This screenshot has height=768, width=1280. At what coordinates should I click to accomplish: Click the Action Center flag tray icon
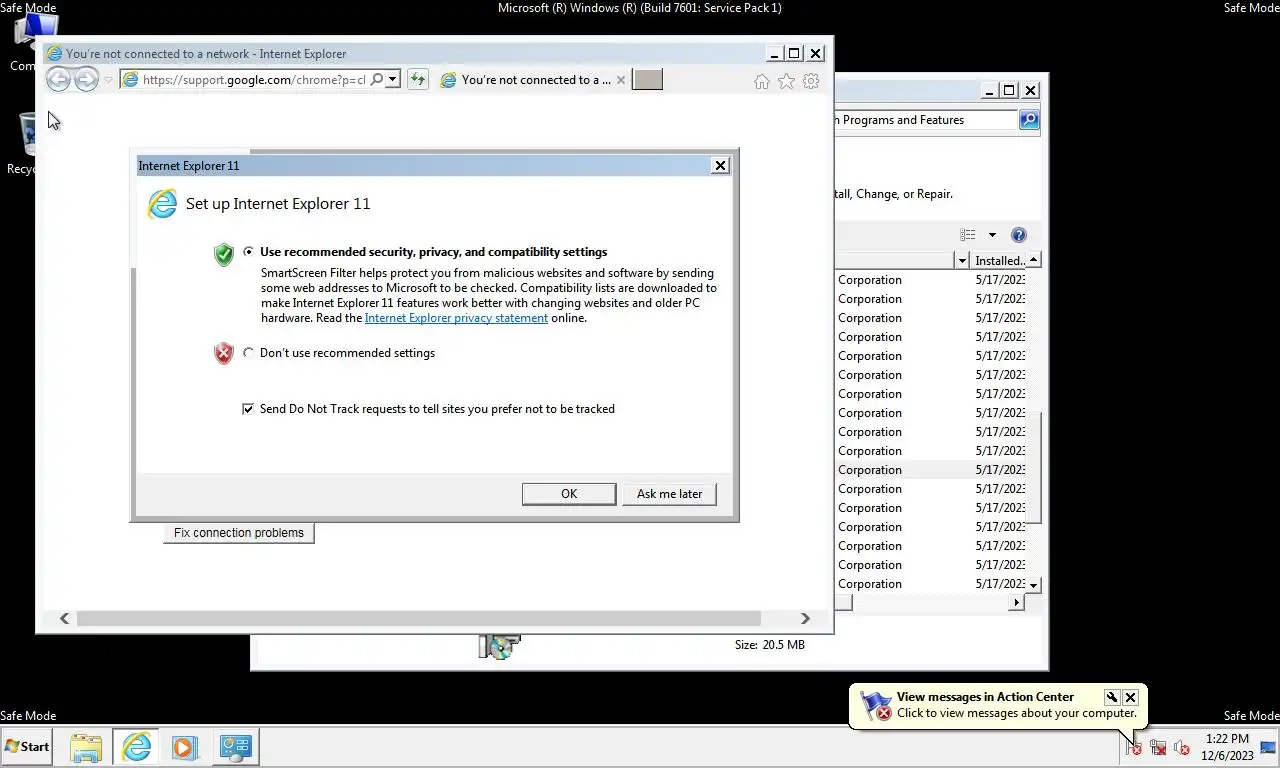tap(1133, 747)
